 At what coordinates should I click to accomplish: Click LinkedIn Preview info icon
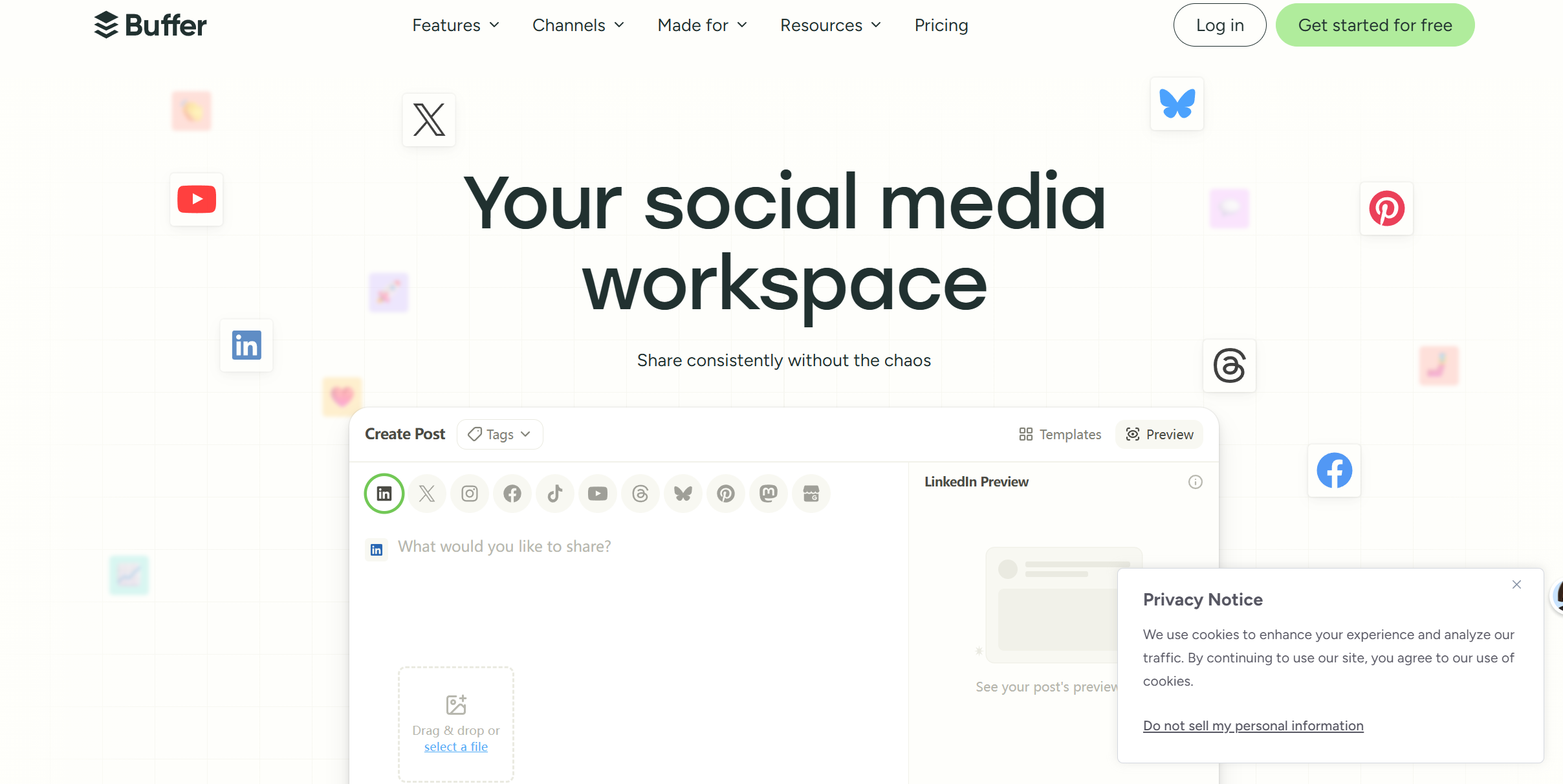1195,482
